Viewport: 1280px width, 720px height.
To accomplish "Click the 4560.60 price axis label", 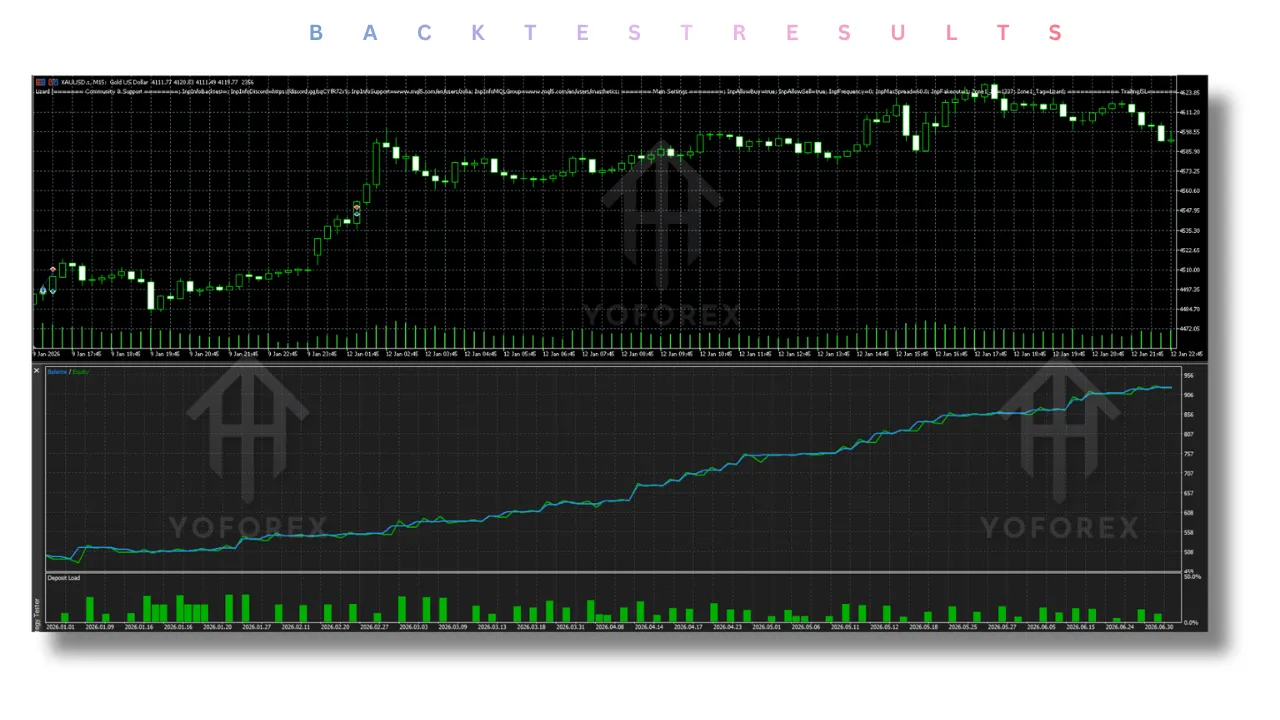I will click(1190, 190).
